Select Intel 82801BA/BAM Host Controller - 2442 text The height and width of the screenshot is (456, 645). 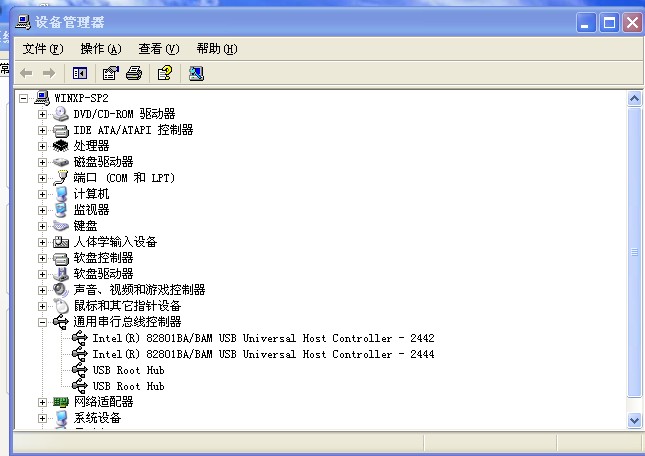pos(263,338)
